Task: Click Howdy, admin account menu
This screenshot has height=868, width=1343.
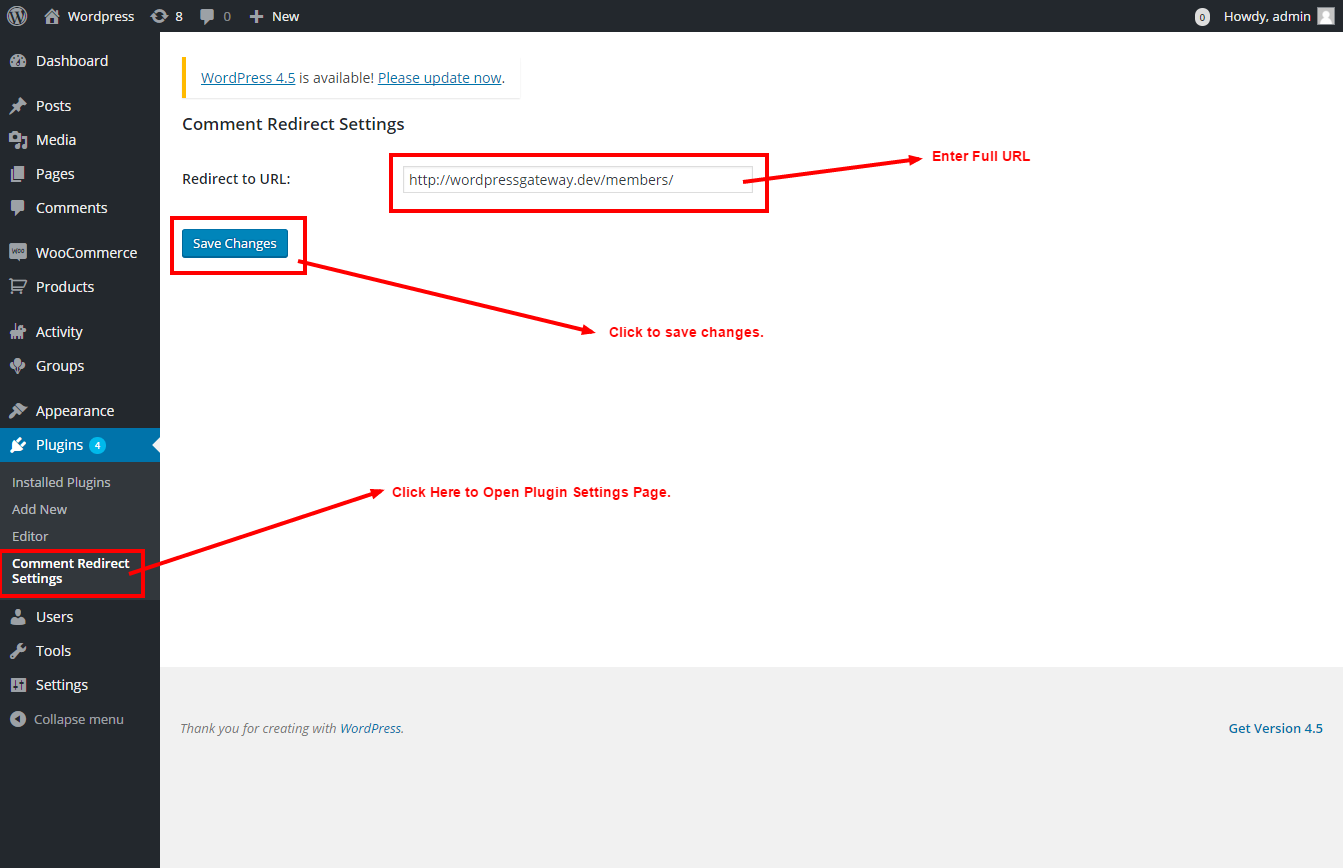Action: point(1279,16)
